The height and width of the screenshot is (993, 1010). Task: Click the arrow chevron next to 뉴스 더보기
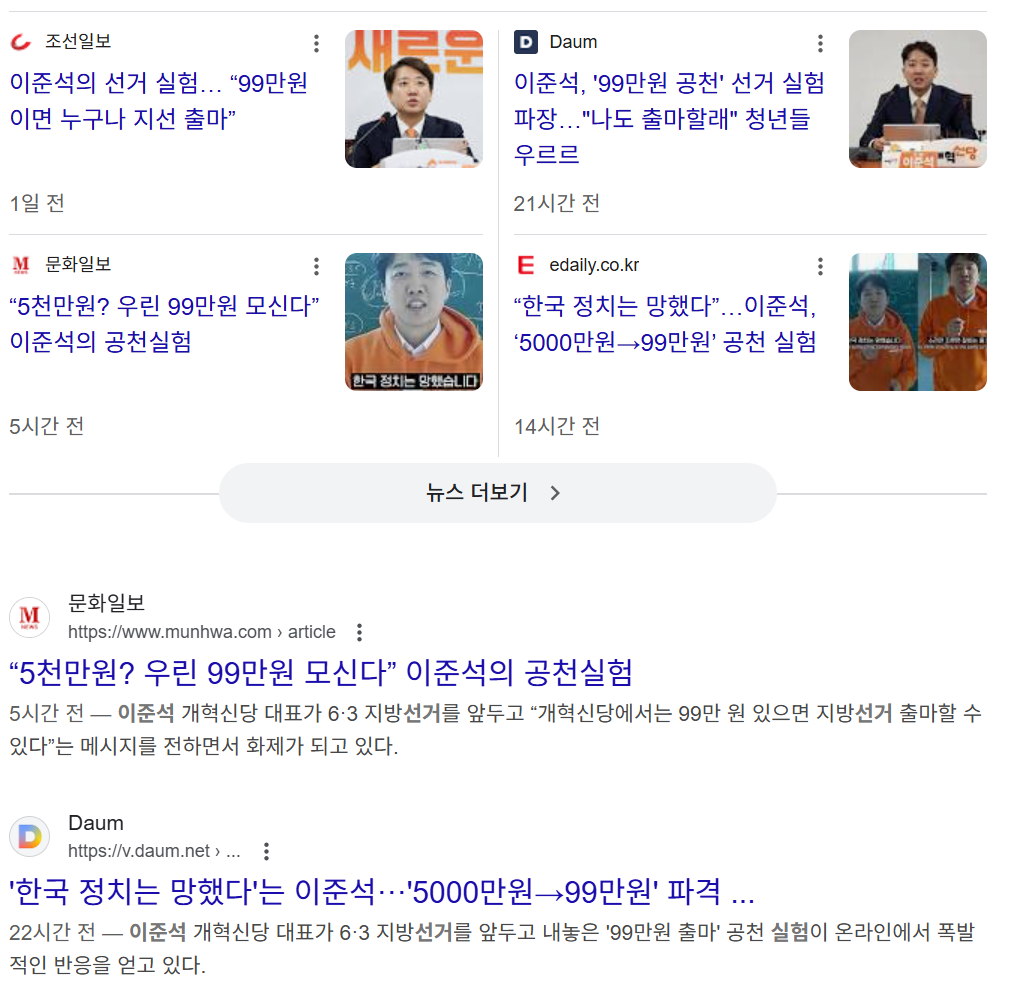coord(555,493)
